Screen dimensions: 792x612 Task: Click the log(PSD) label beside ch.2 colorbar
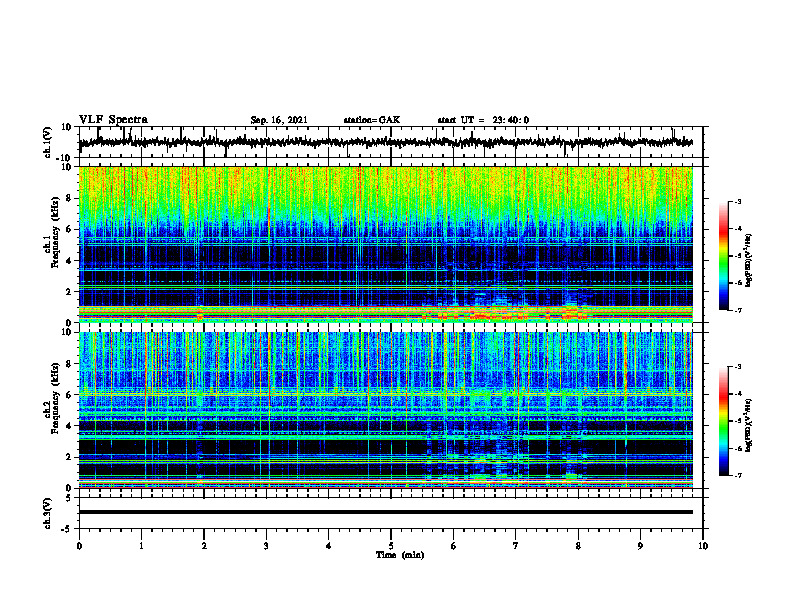pos(749,424)
